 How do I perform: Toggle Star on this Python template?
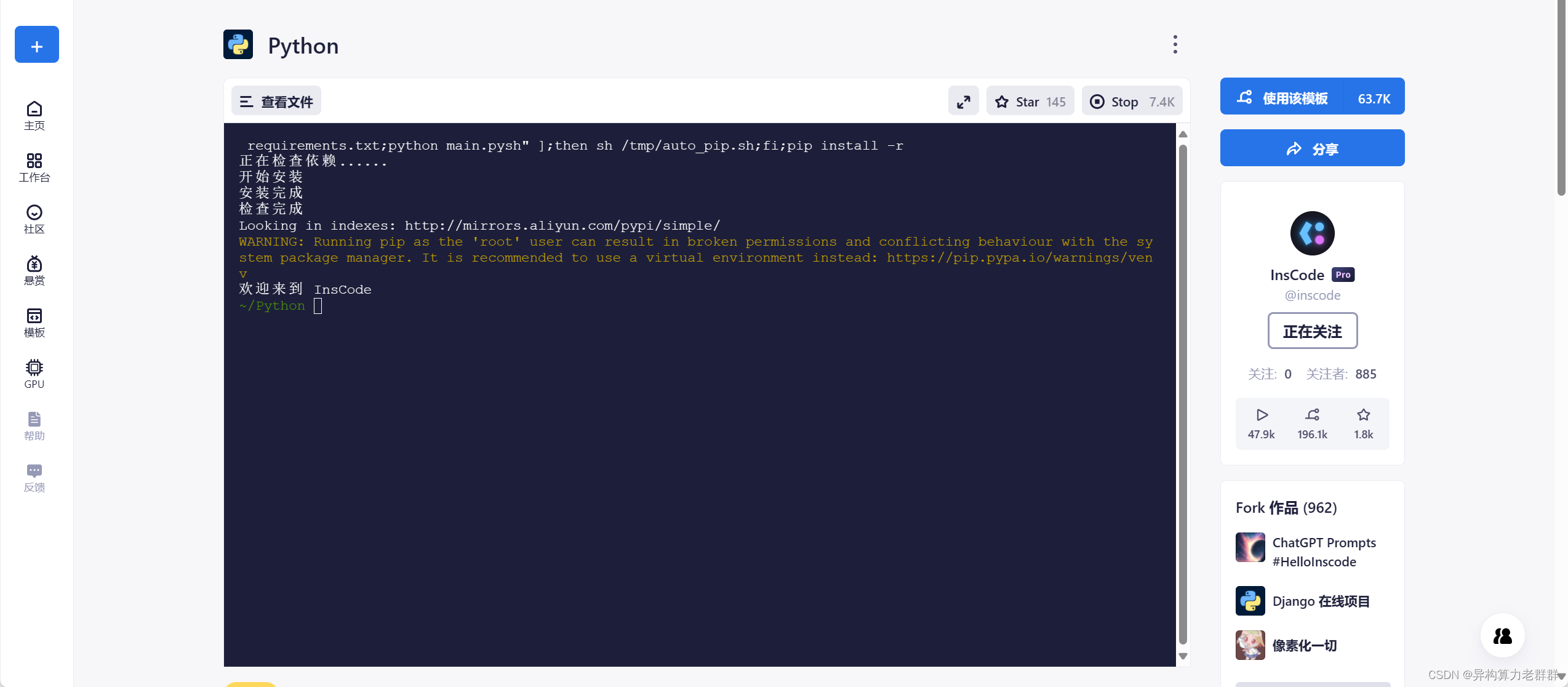tap(1030, 102)
